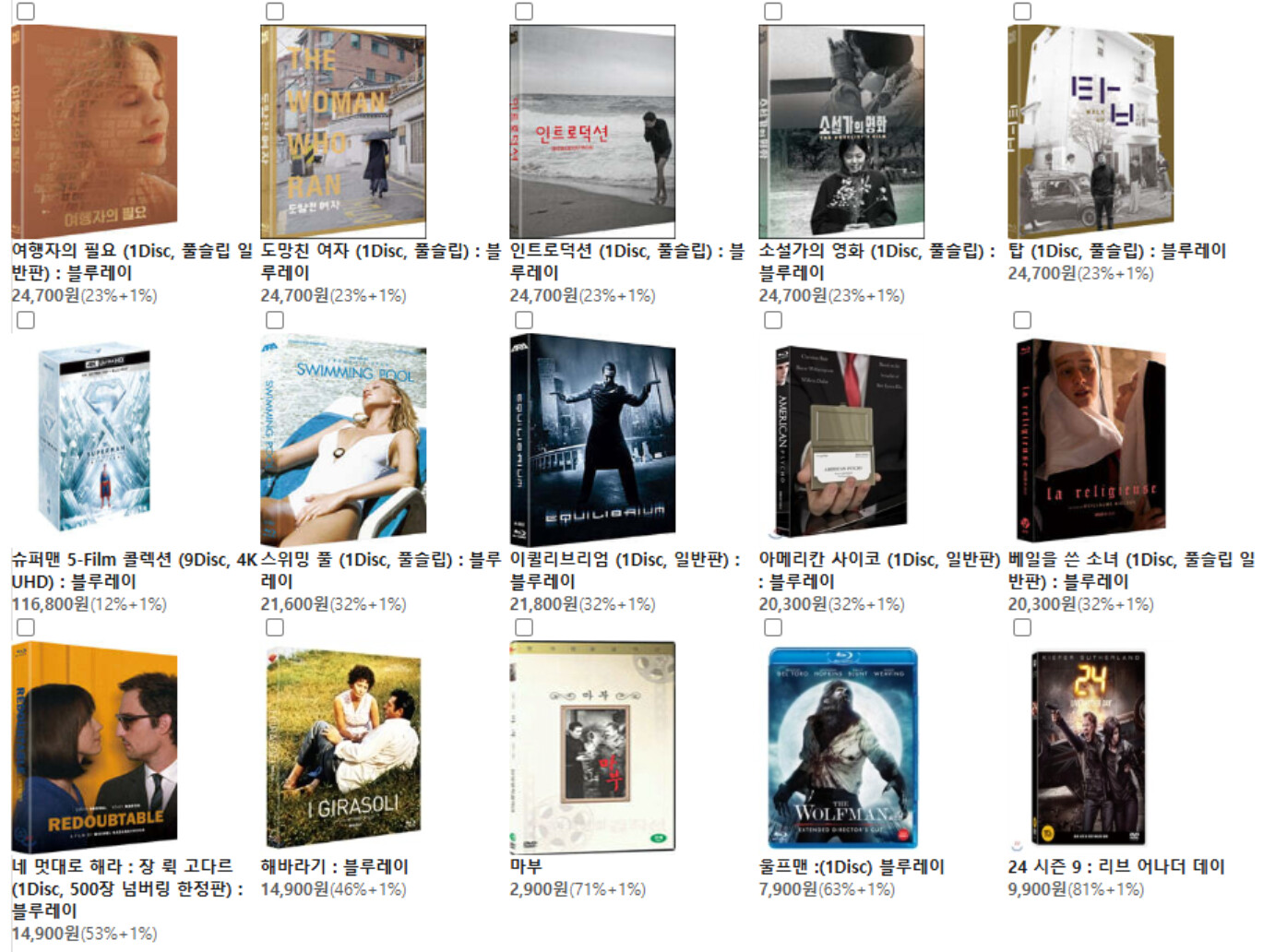Screen dimensions: 1263x952
Task: Open The Wolfman blu-ray cover image
Action: click(x=843, y=747)
